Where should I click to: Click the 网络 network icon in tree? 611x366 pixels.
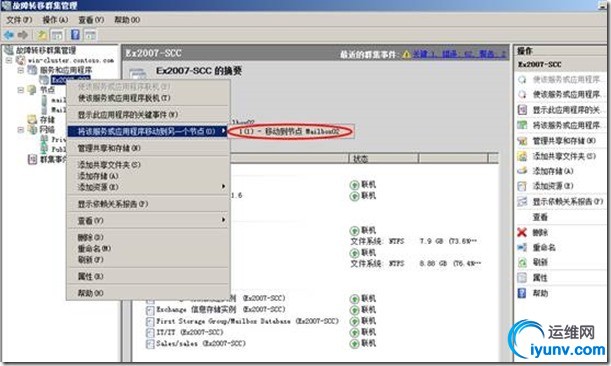point(32,129)
